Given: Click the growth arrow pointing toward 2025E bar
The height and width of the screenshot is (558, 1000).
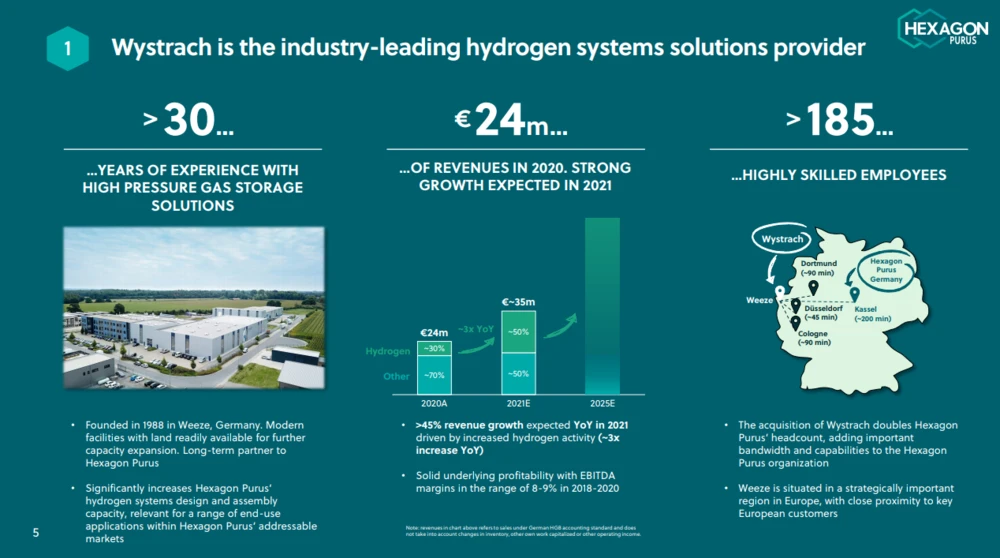Looking at the screenshot, I should 558,325.
